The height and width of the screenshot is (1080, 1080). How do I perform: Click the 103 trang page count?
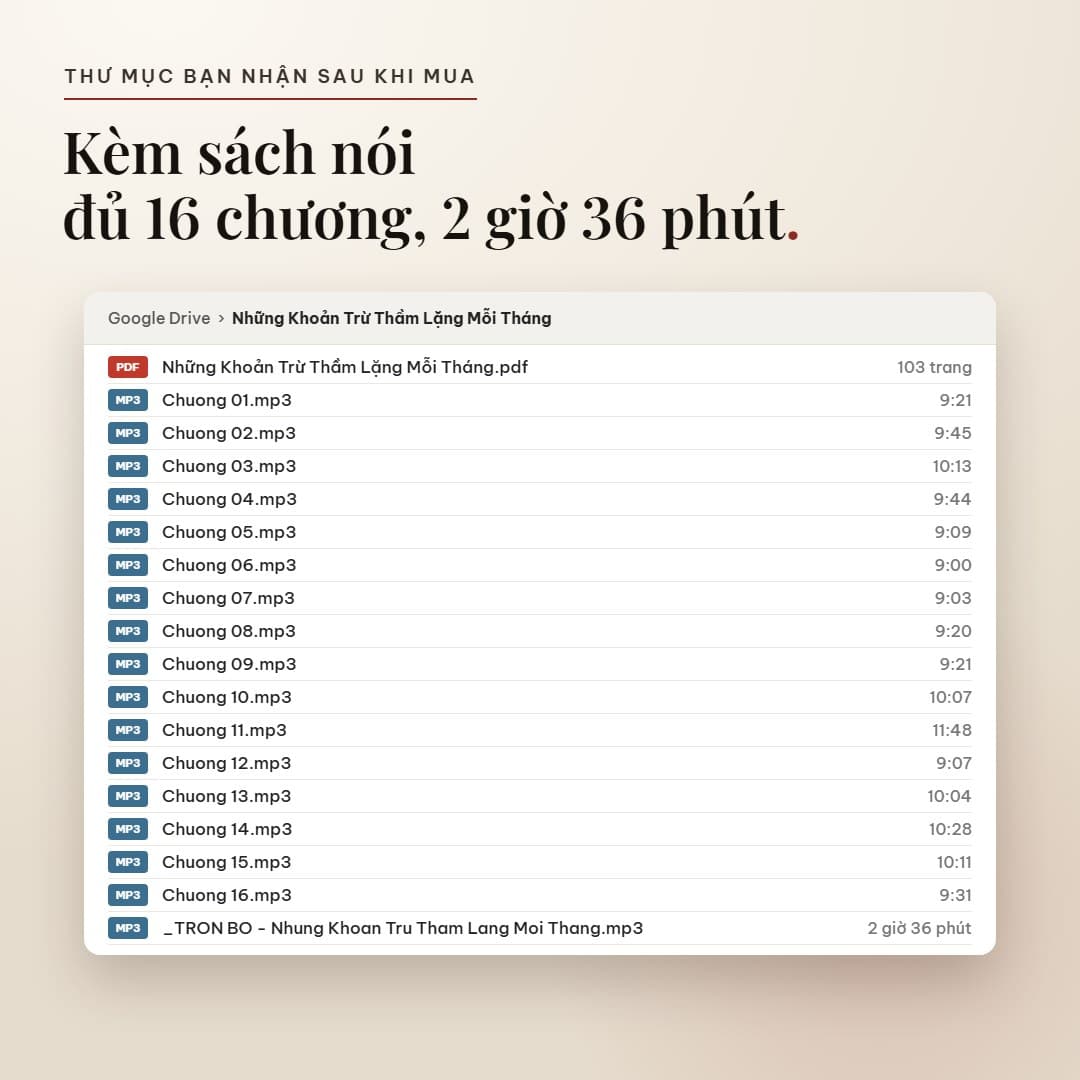coord(934,368)
